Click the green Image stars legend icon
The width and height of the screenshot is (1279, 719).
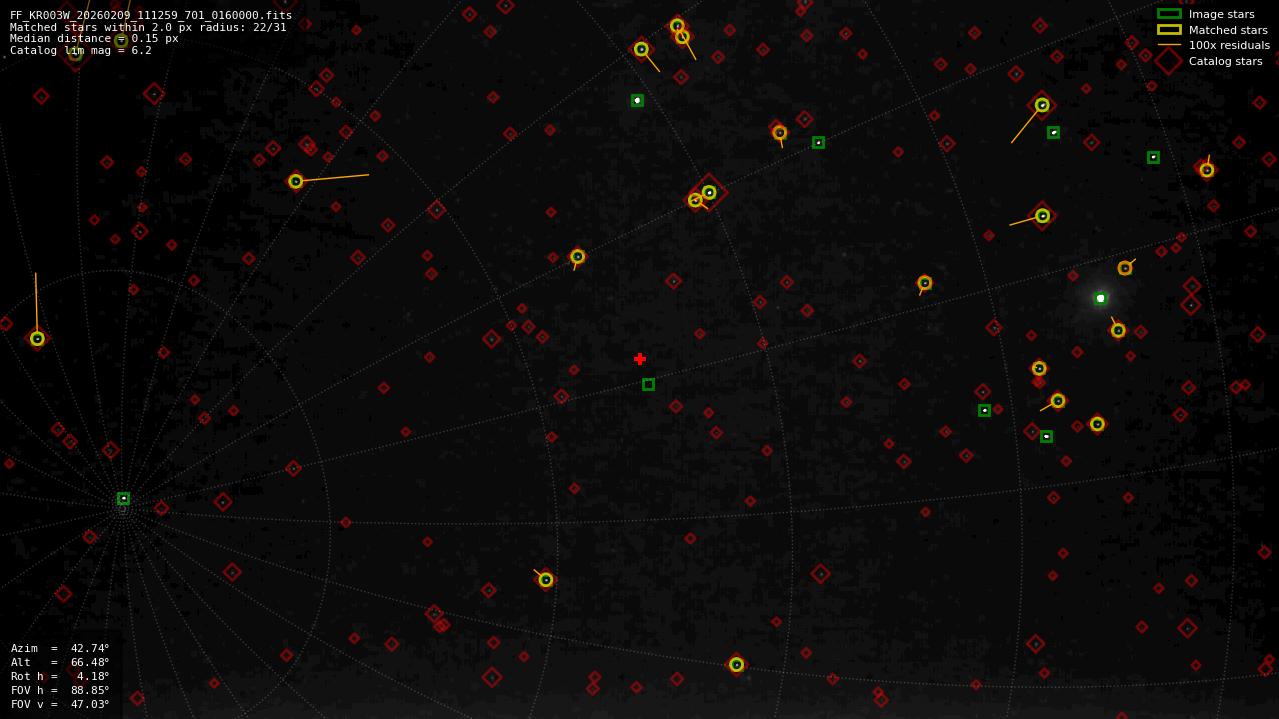(1169, 14)
